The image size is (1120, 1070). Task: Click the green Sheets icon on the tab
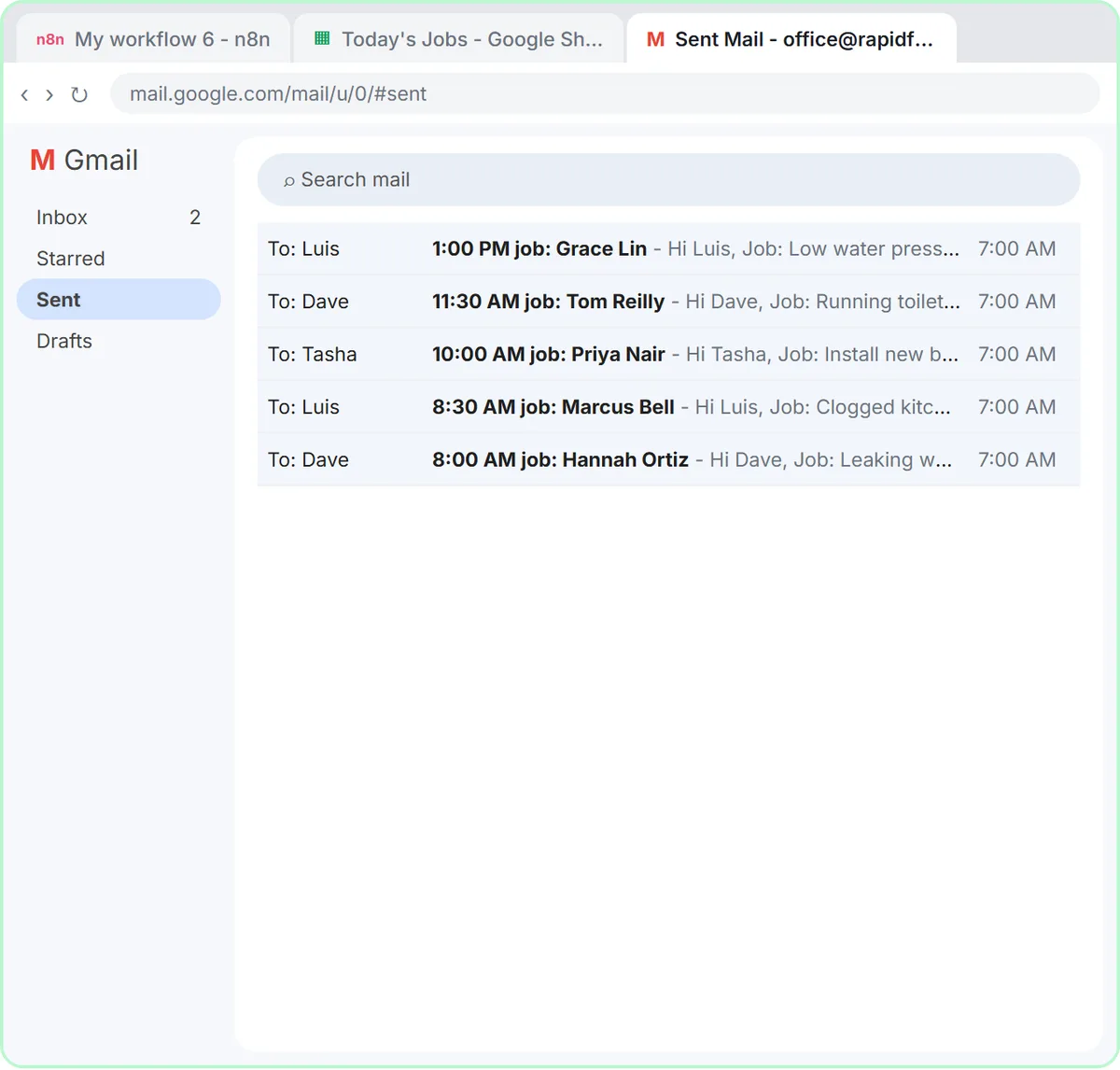322,38
